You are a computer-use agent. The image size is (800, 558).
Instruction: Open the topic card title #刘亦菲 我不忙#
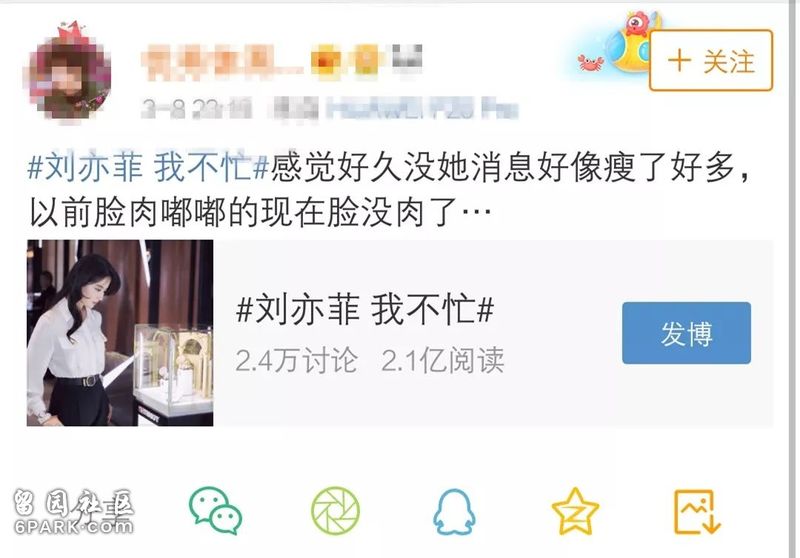click(x=365, y=310)
